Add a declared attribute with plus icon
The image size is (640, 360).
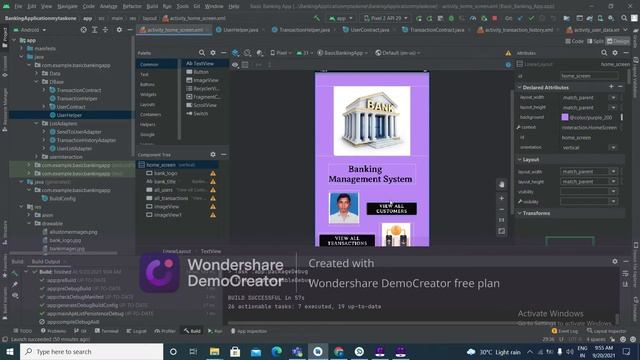click(x=611, y=87)
